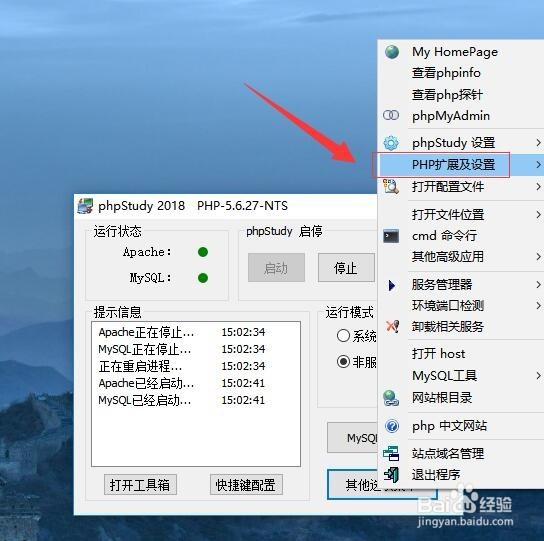
Task: Select 站点域名管理 menu entry
Action: pos(461,454)
